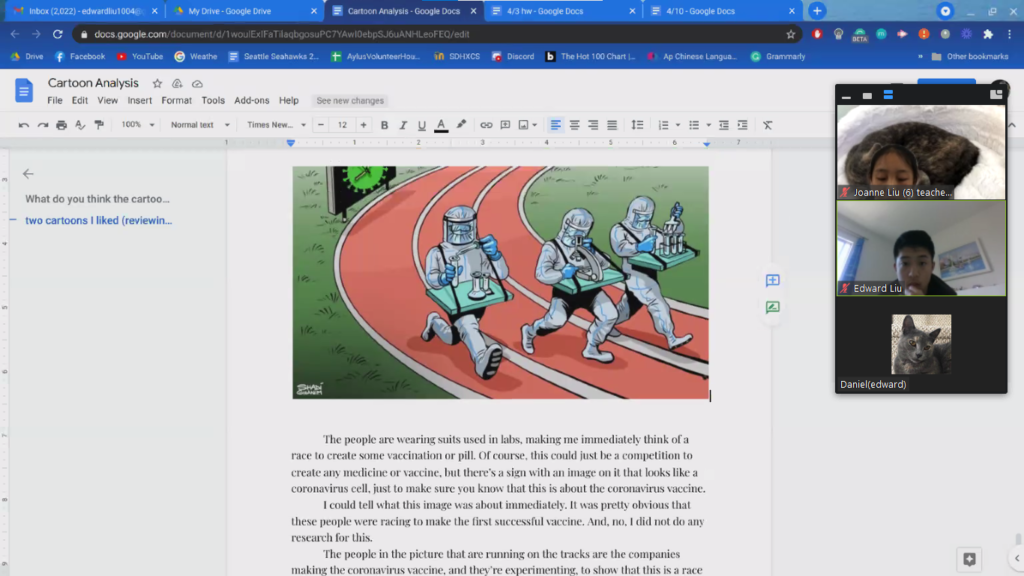
Task: Switch to the 4/3 hw browser tab
Action: [x=564, y=11]
